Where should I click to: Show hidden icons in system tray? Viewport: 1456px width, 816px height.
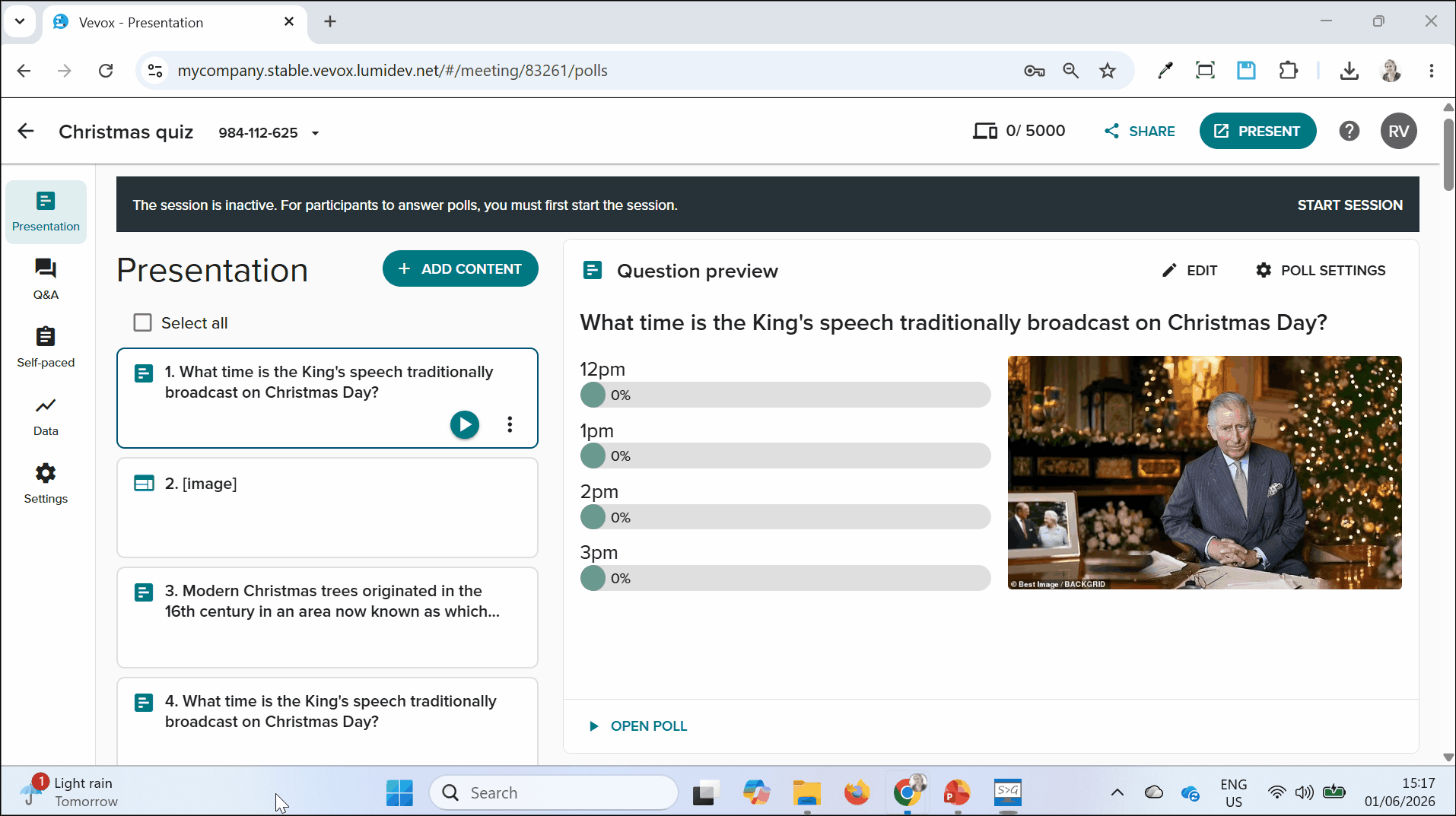point(1117,792)
